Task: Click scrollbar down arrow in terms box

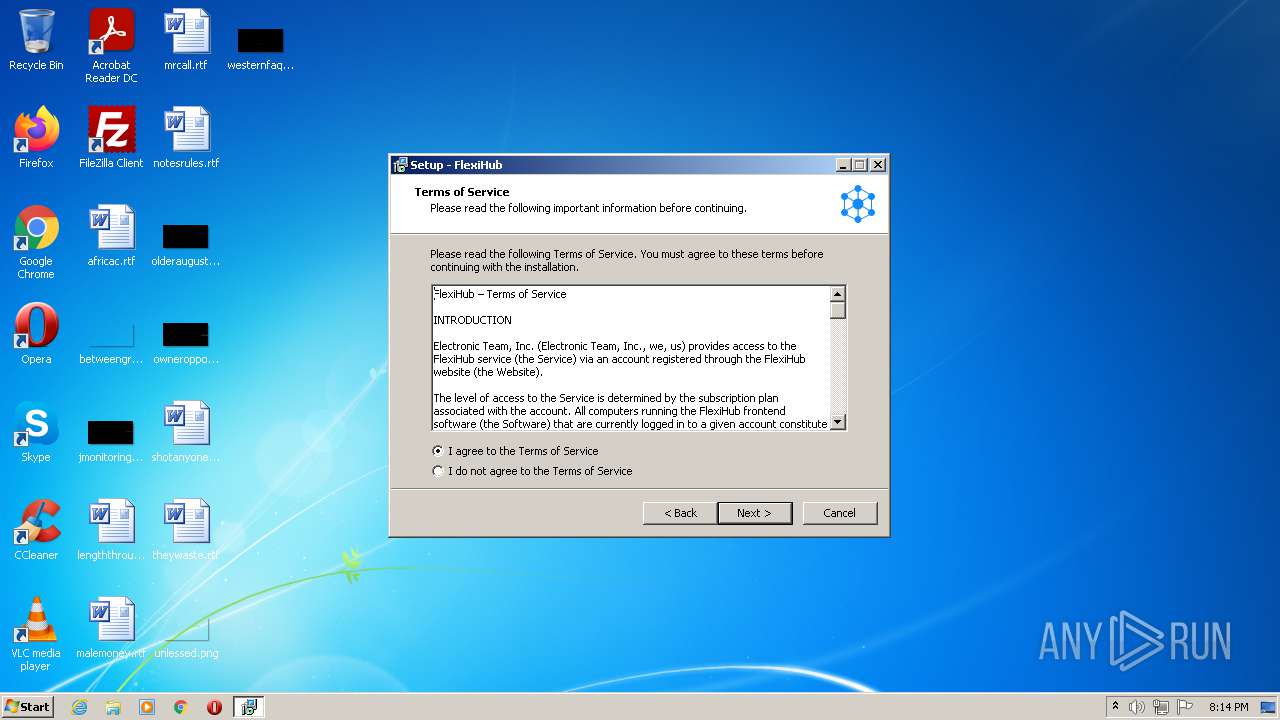Action: [x=838, y=422]
